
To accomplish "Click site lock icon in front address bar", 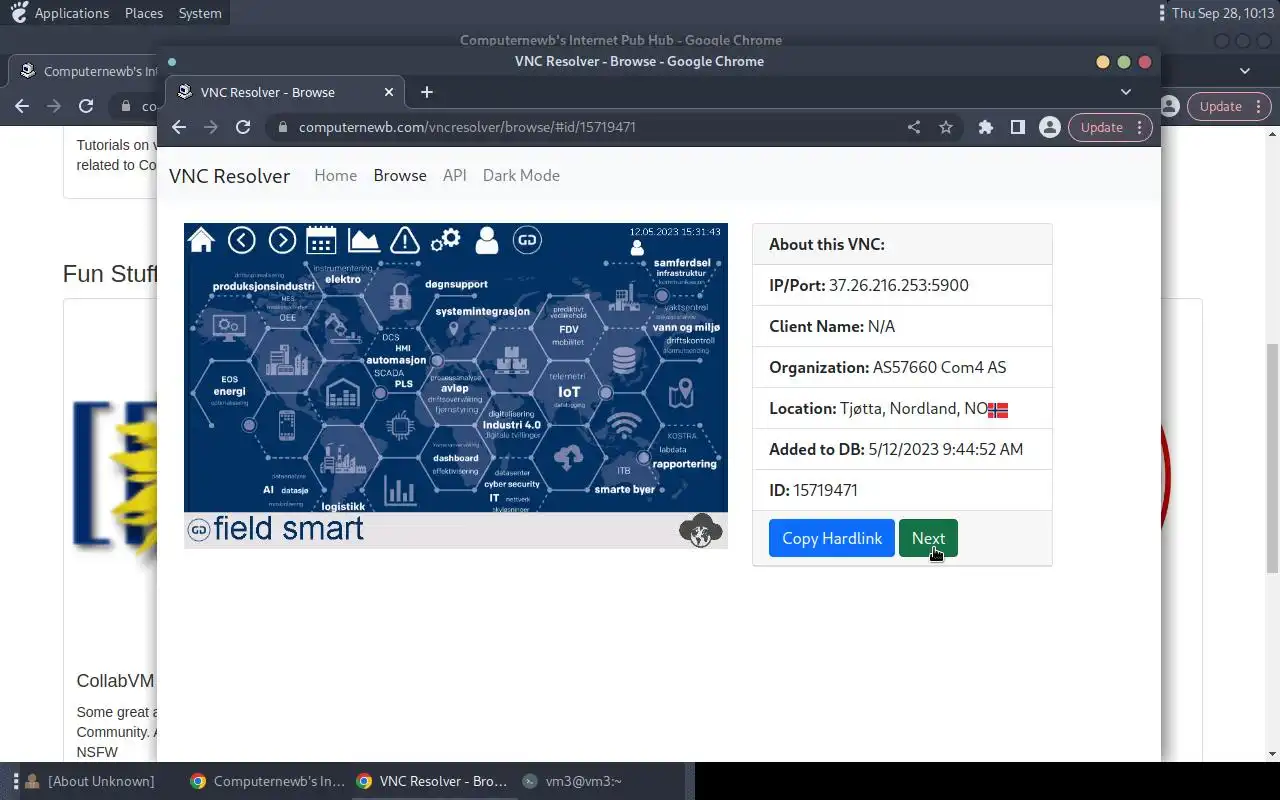I will coord(282,127).
